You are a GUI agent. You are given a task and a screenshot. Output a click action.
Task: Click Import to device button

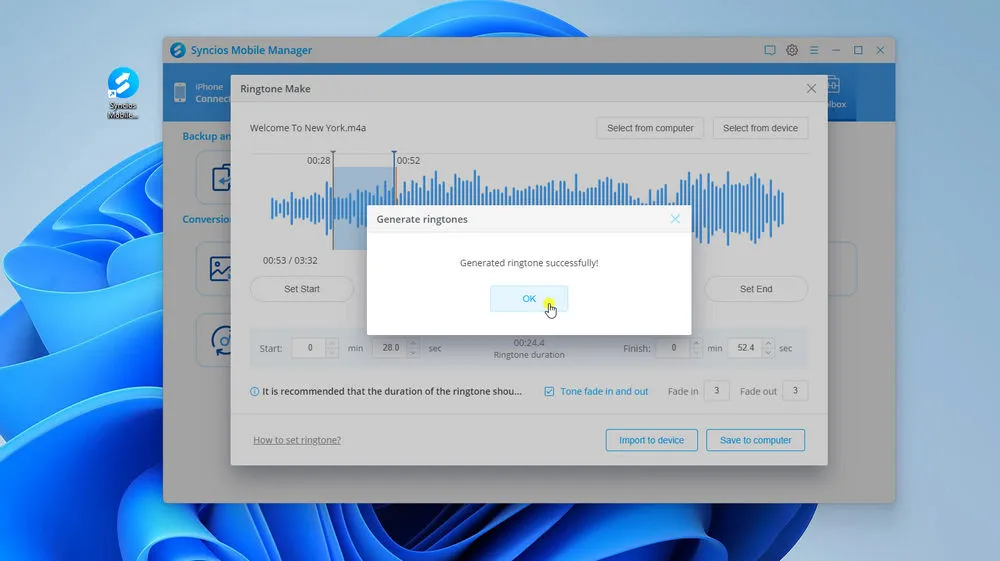[651, 440]
